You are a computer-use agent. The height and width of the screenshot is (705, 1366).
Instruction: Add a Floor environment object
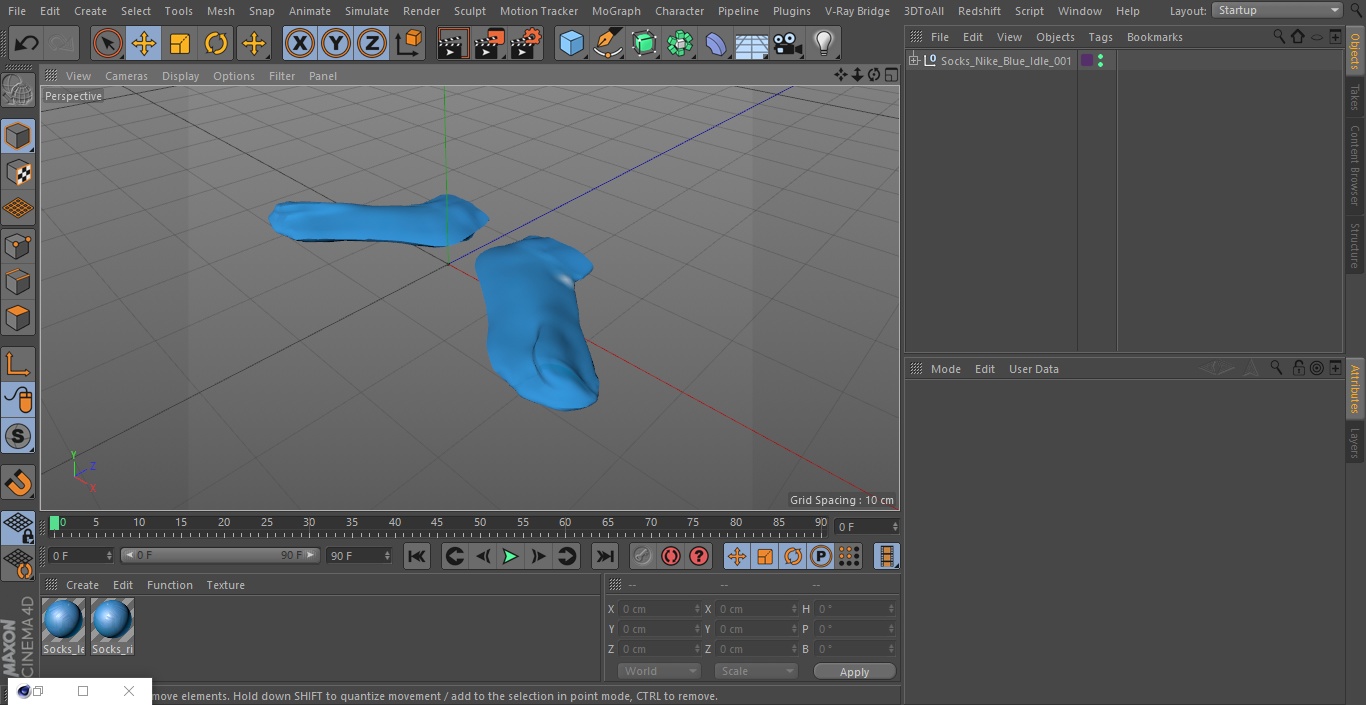tap(752, 43)
